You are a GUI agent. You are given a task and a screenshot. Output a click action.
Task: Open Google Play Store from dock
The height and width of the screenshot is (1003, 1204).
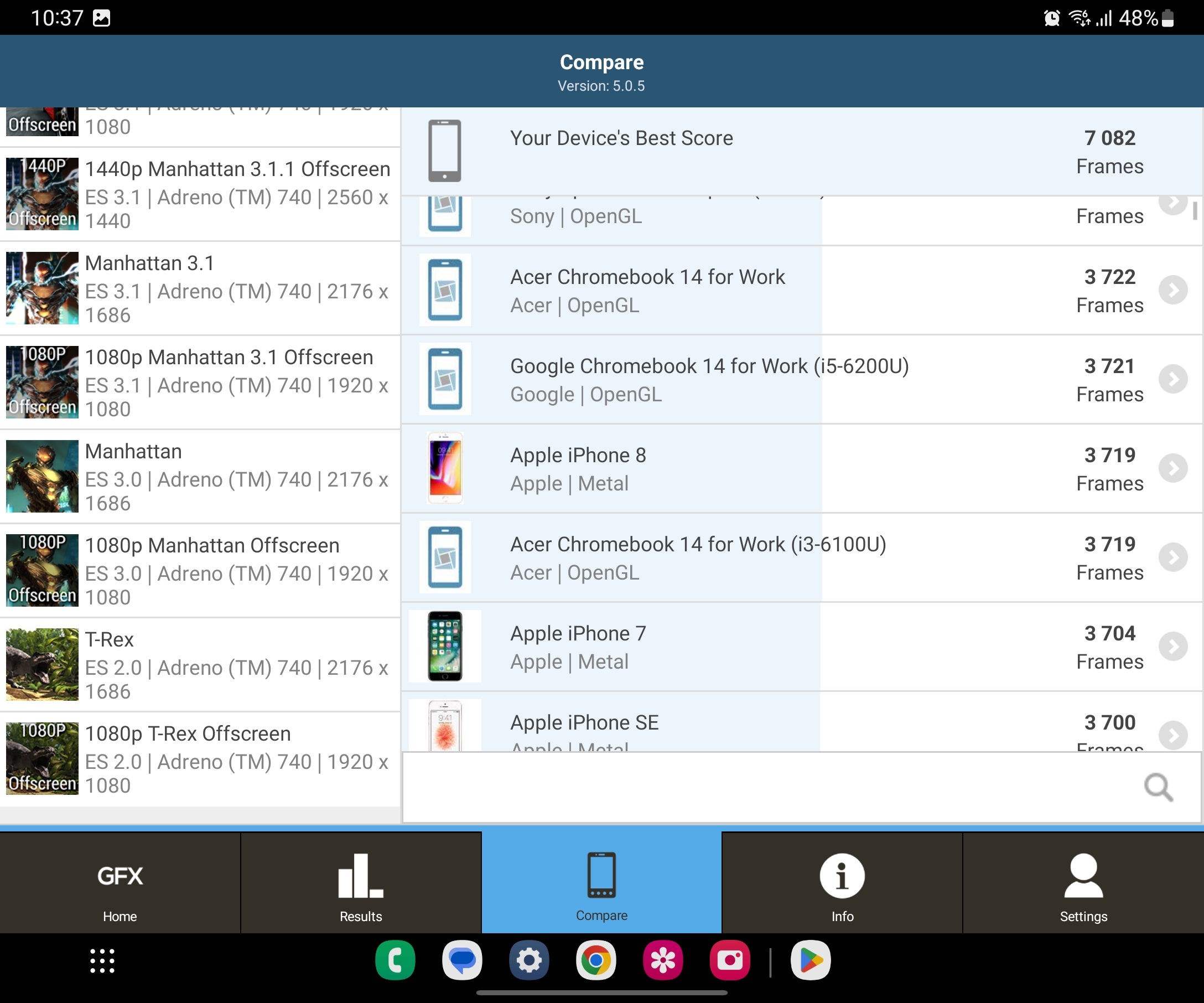pyautogui.click(x=809, y=960)
